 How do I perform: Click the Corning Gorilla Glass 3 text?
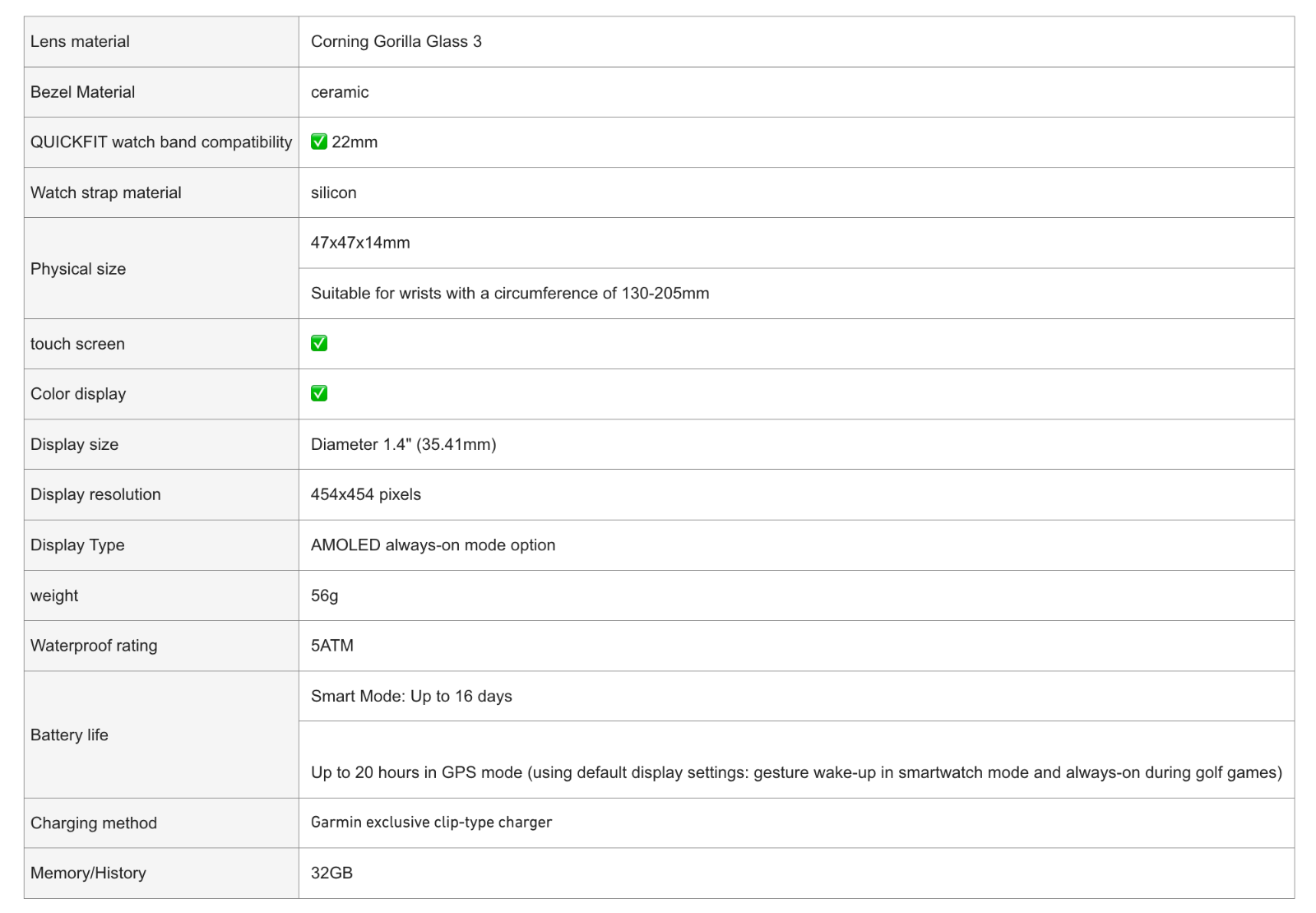coord(396,41)
